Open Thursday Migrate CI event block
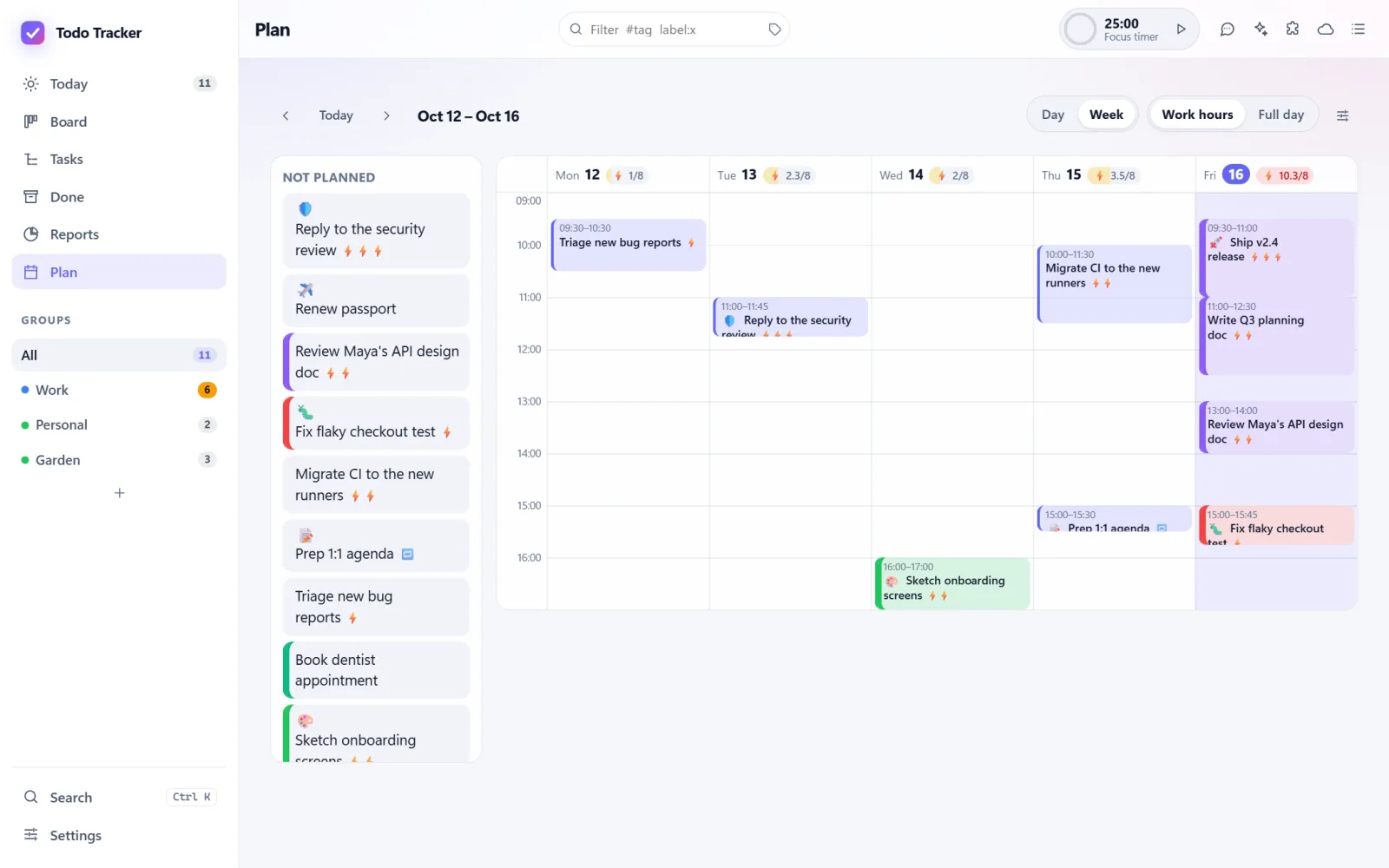This screenshot has height=868, width=1389. click(1115, 284)
